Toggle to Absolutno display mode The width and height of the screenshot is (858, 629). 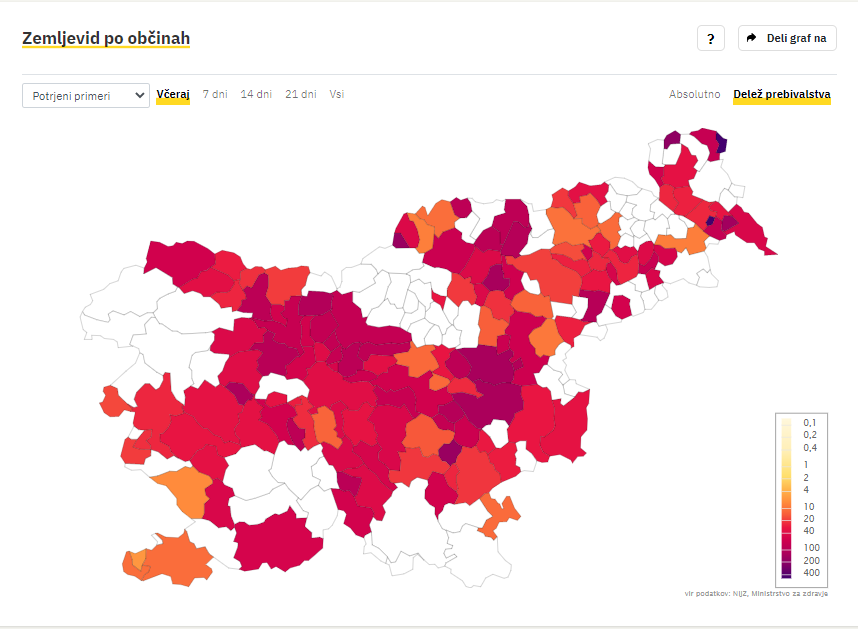pos(694,94)
